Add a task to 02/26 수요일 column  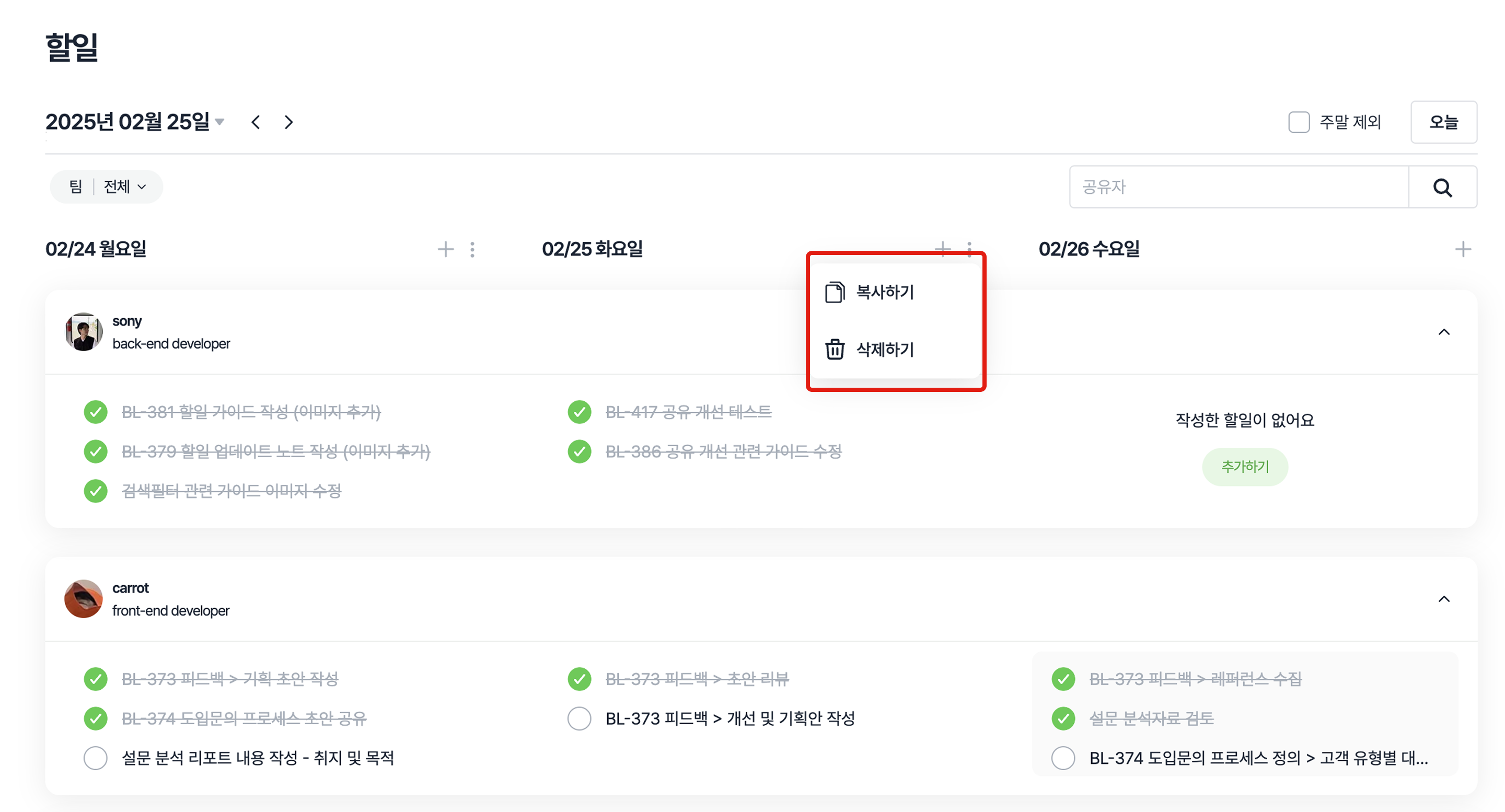pos(1462,249)
